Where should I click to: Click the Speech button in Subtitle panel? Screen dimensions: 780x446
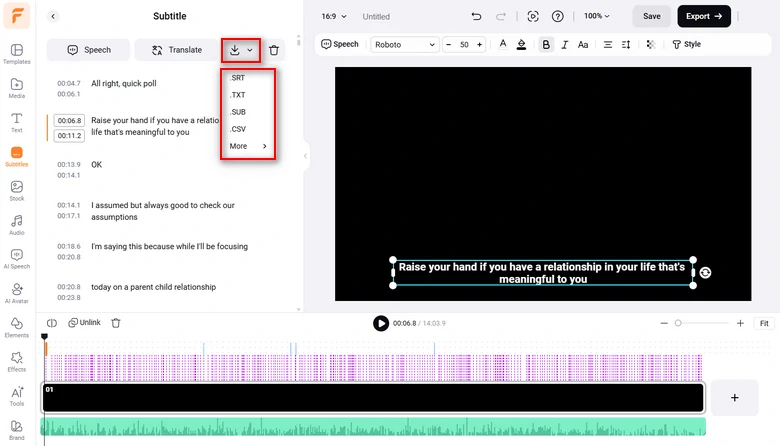[89, 50]
